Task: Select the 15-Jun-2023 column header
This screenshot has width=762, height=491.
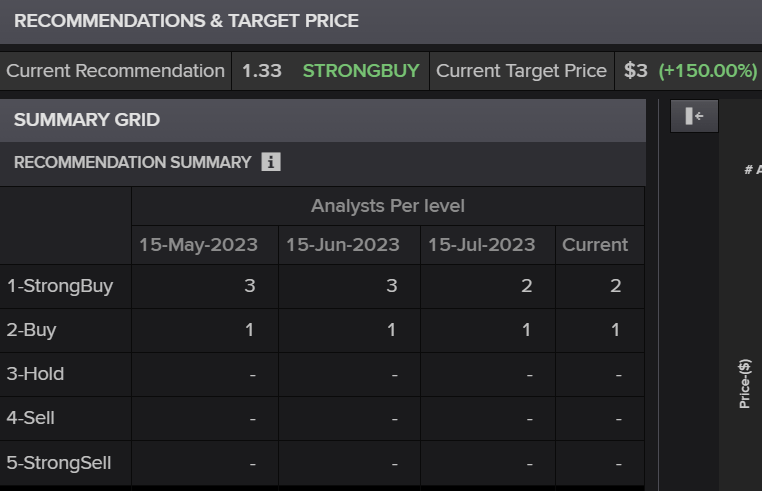Action: (343, 245)
